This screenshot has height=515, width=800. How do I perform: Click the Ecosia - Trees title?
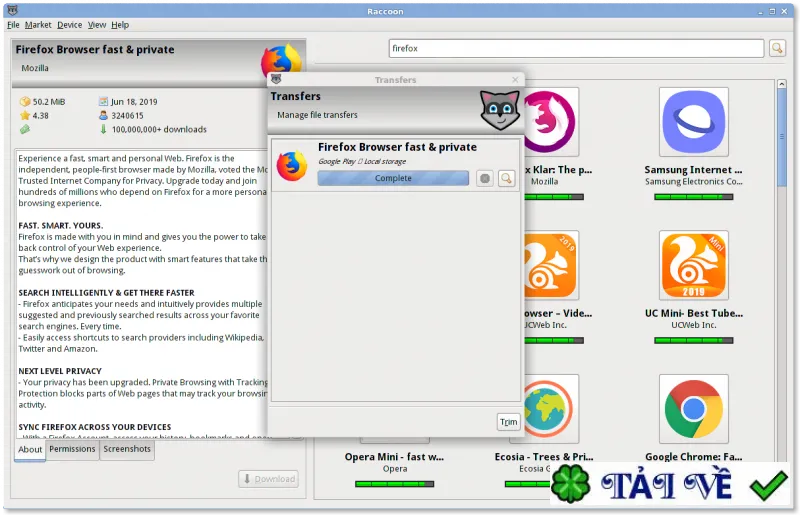pyautogui.click(x=543, y=457)
